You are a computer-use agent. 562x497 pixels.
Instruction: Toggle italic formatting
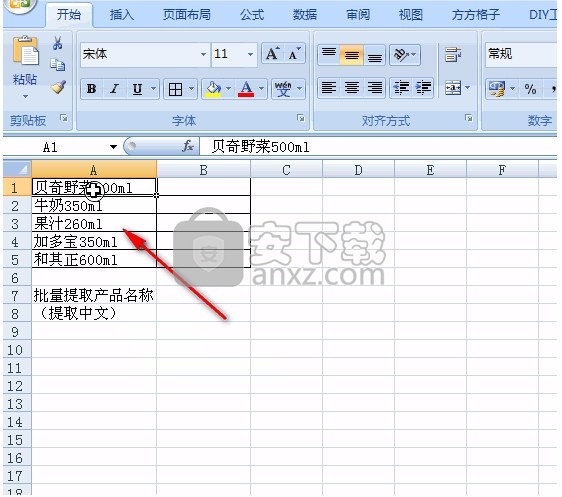(114, 89)
